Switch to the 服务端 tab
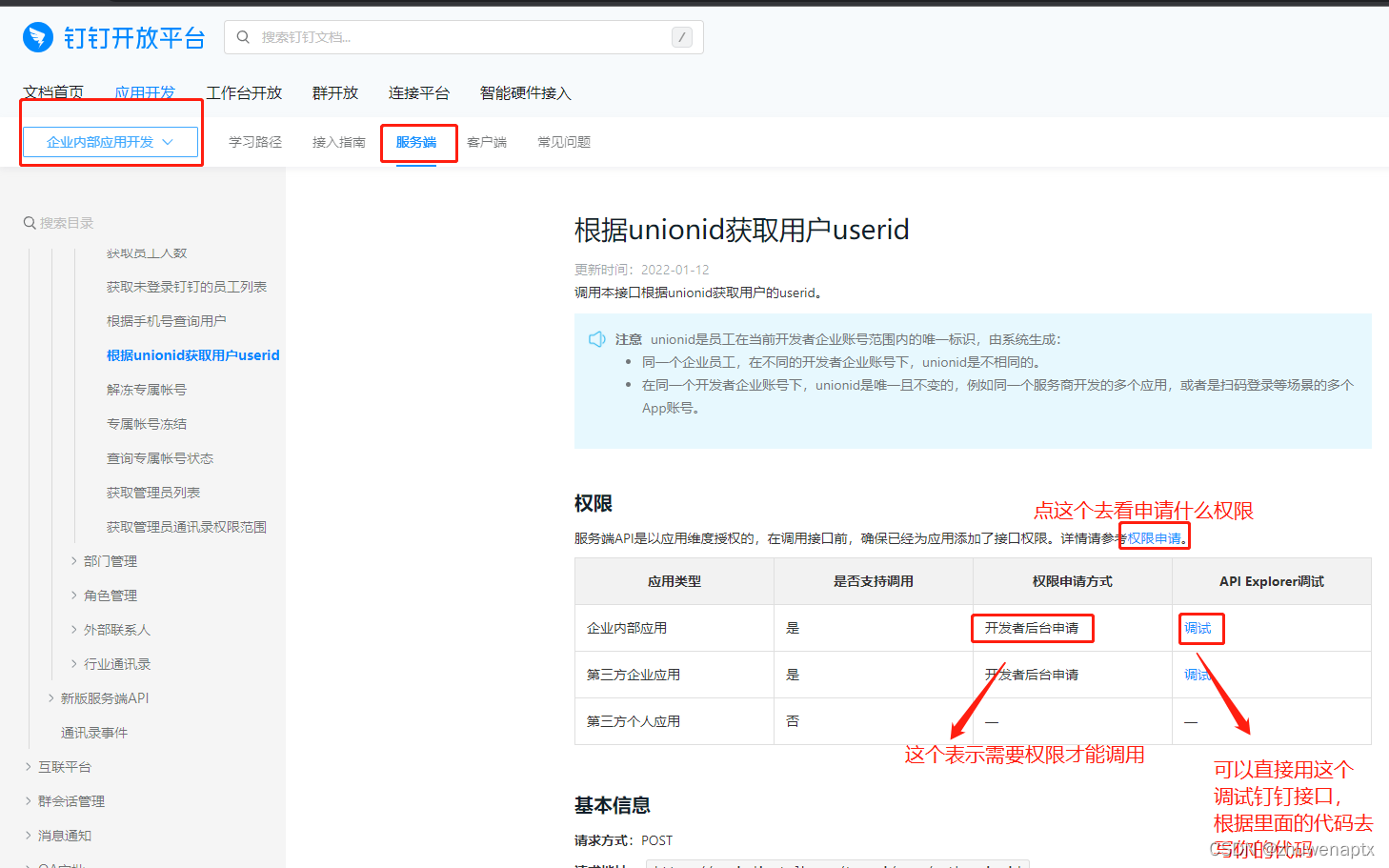 tap(416, 142)
